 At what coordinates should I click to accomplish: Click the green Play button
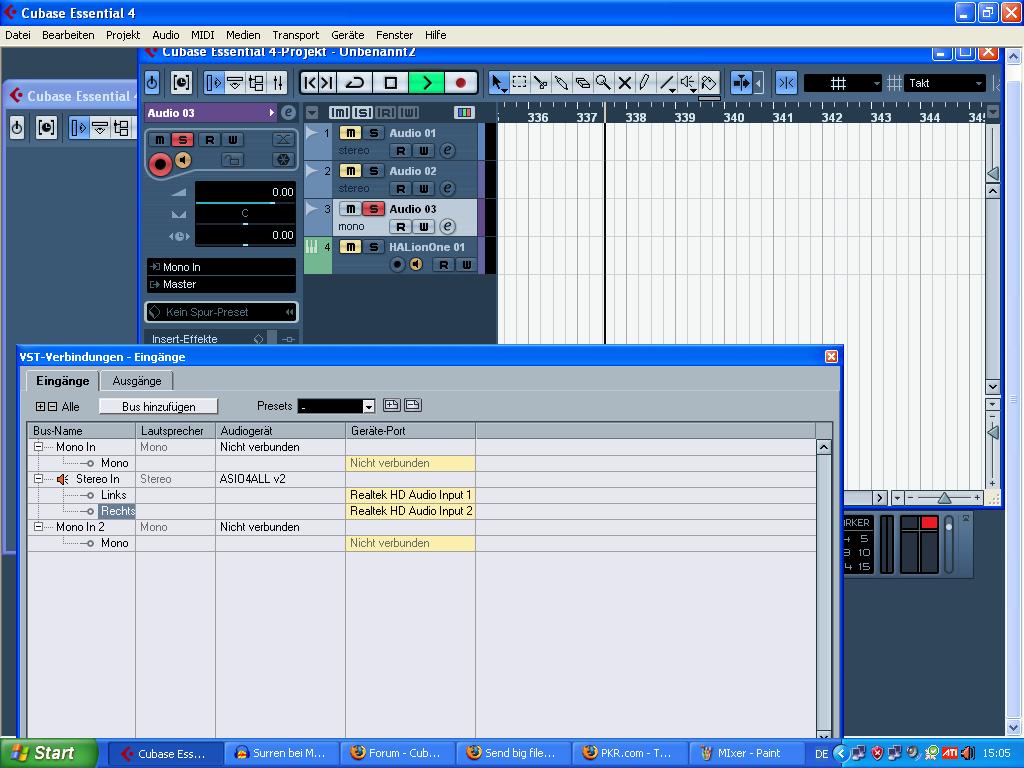click(x=426, y=83)
